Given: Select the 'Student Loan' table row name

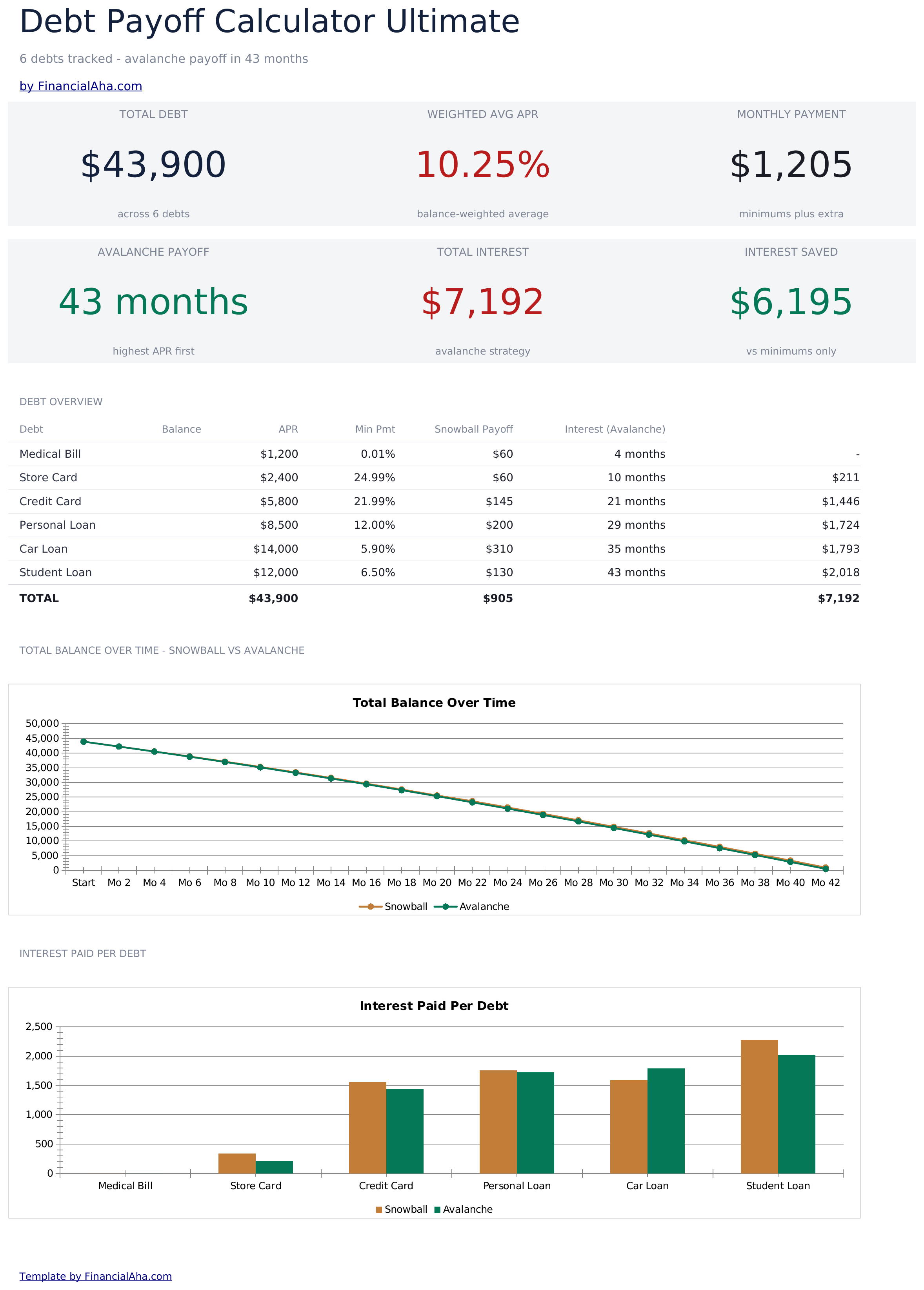Looking at the screenshot, I should [55, 572].
